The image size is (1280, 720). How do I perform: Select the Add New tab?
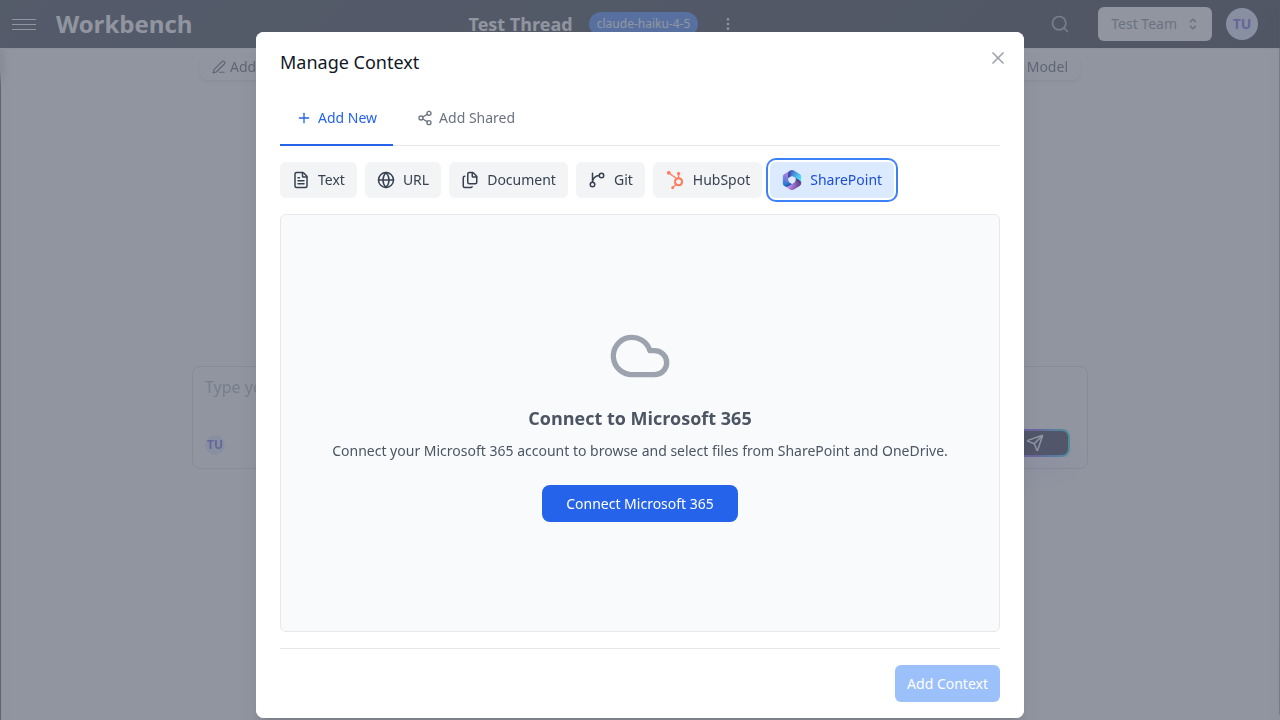click(x=336, y=118)
